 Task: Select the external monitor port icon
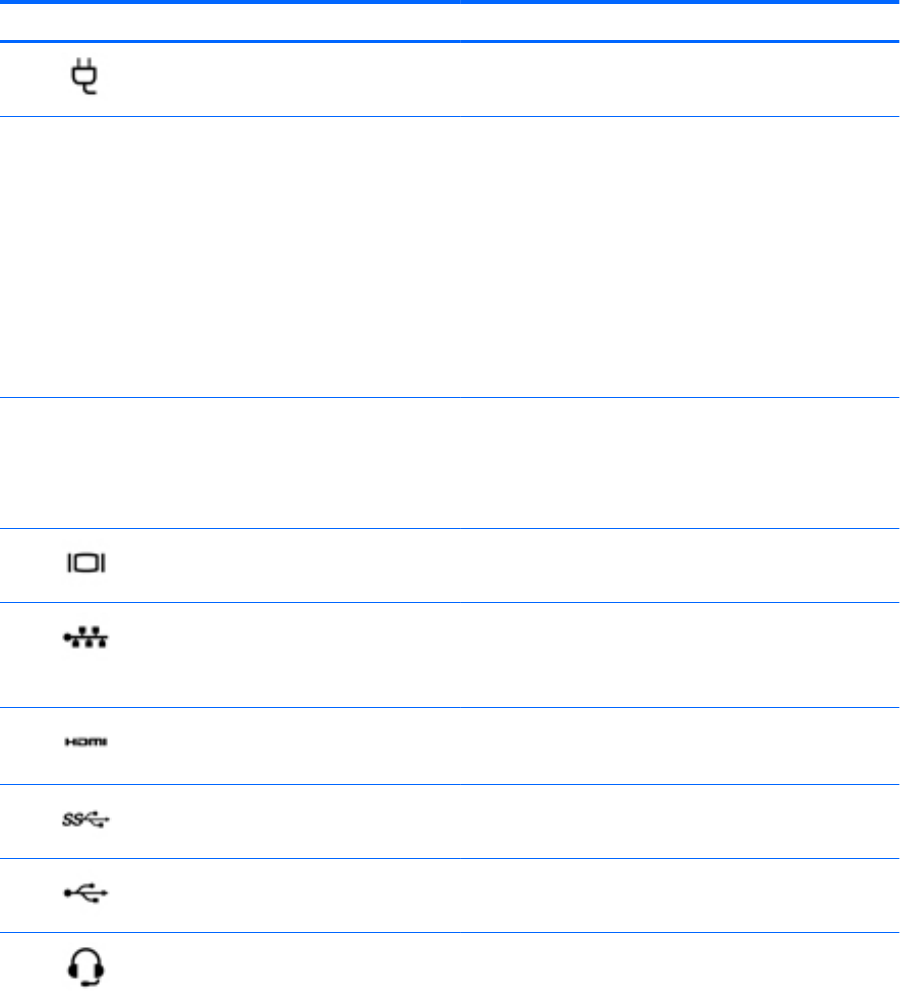86,562
